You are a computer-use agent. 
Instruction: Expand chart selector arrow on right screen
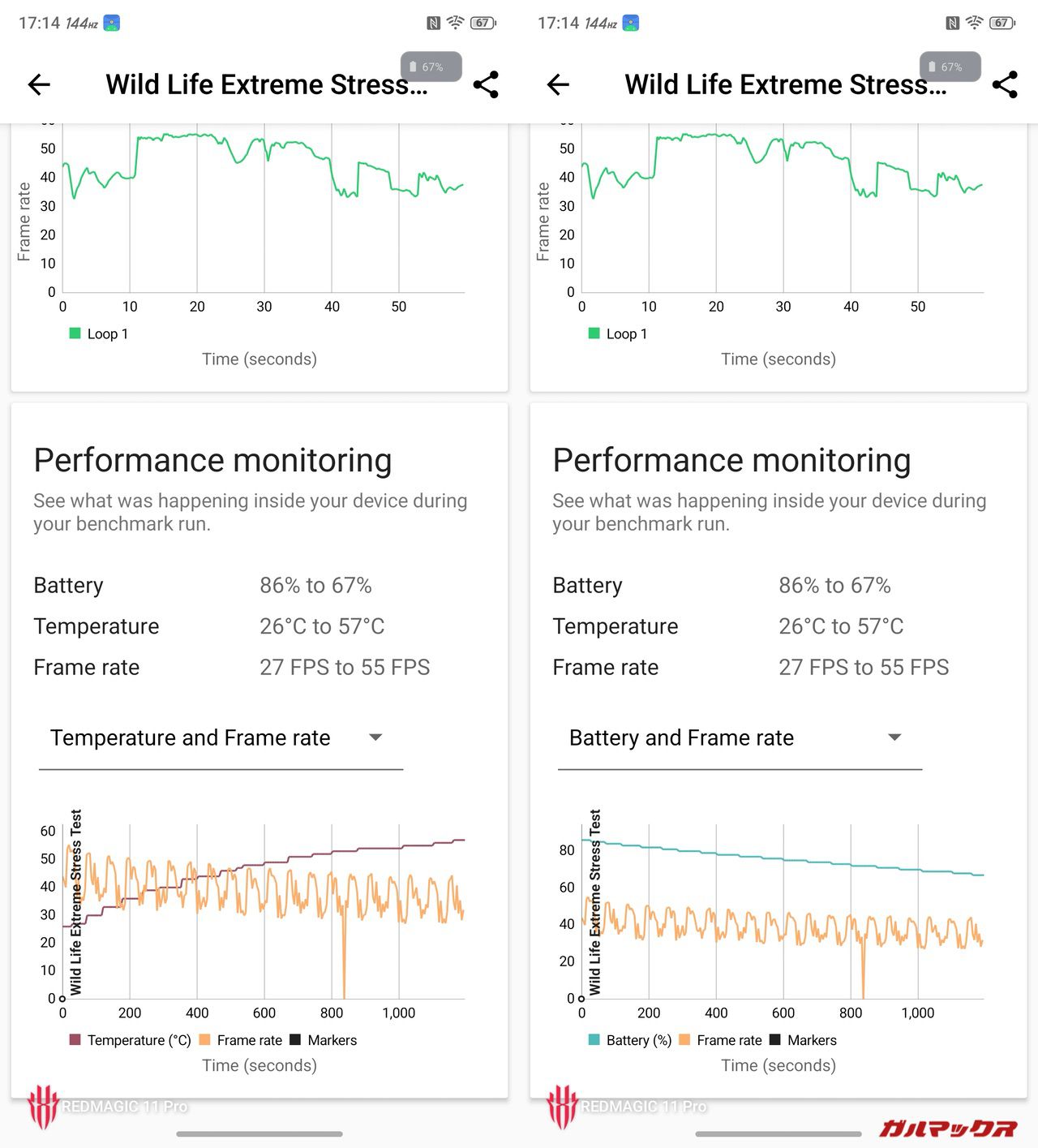(894, 737)
